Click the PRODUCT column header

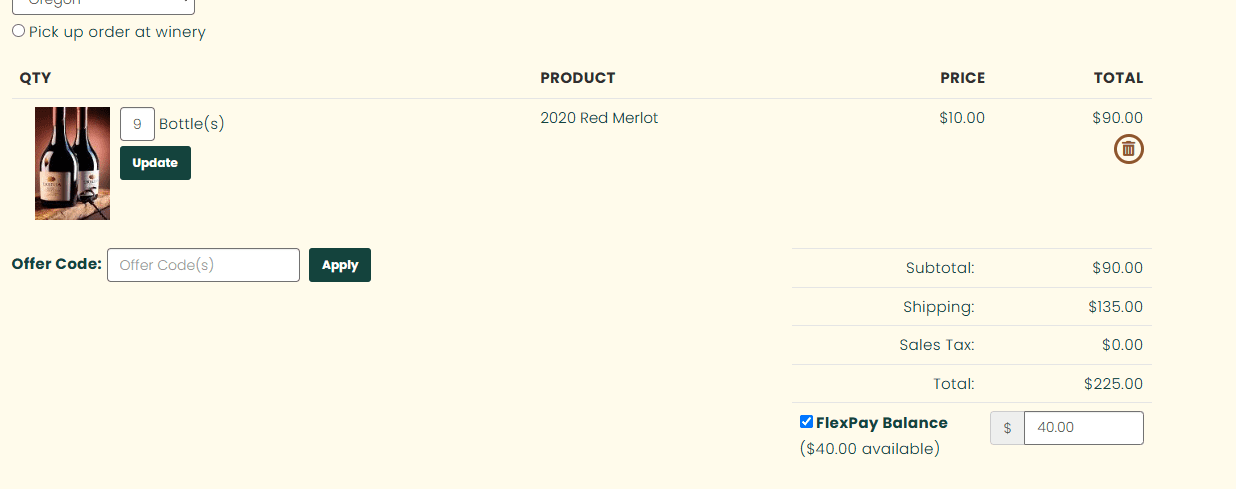coord(577,78)
